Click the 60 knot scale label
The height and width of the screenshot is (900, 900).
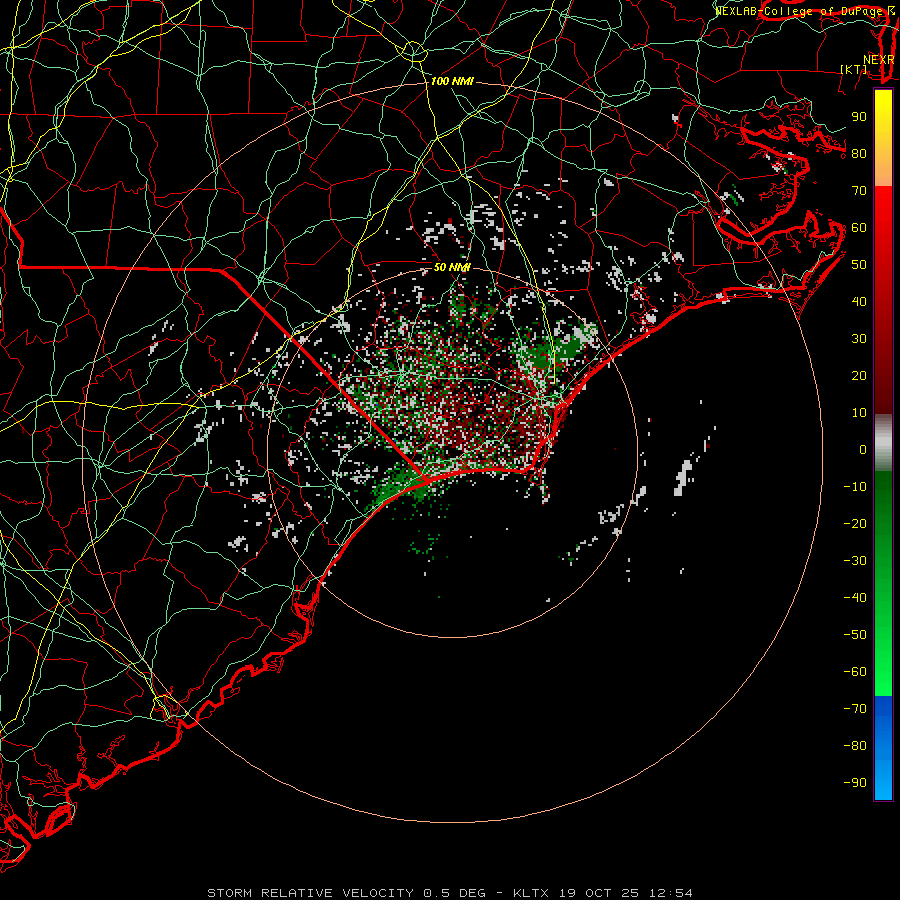point(859,228)
